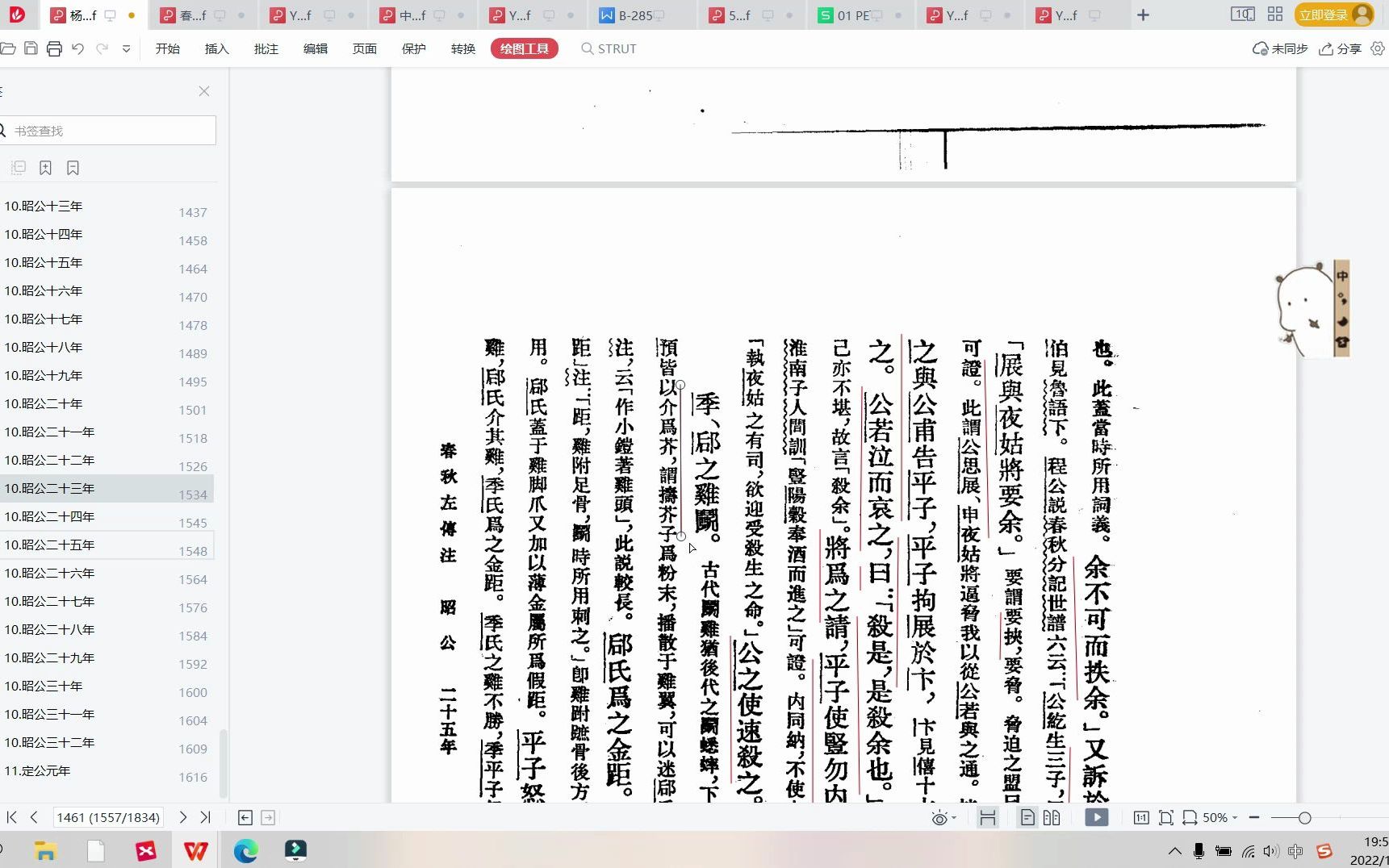
Task: Click the bookmark ribbon icon in panel
Action: [x=73, y=168]
